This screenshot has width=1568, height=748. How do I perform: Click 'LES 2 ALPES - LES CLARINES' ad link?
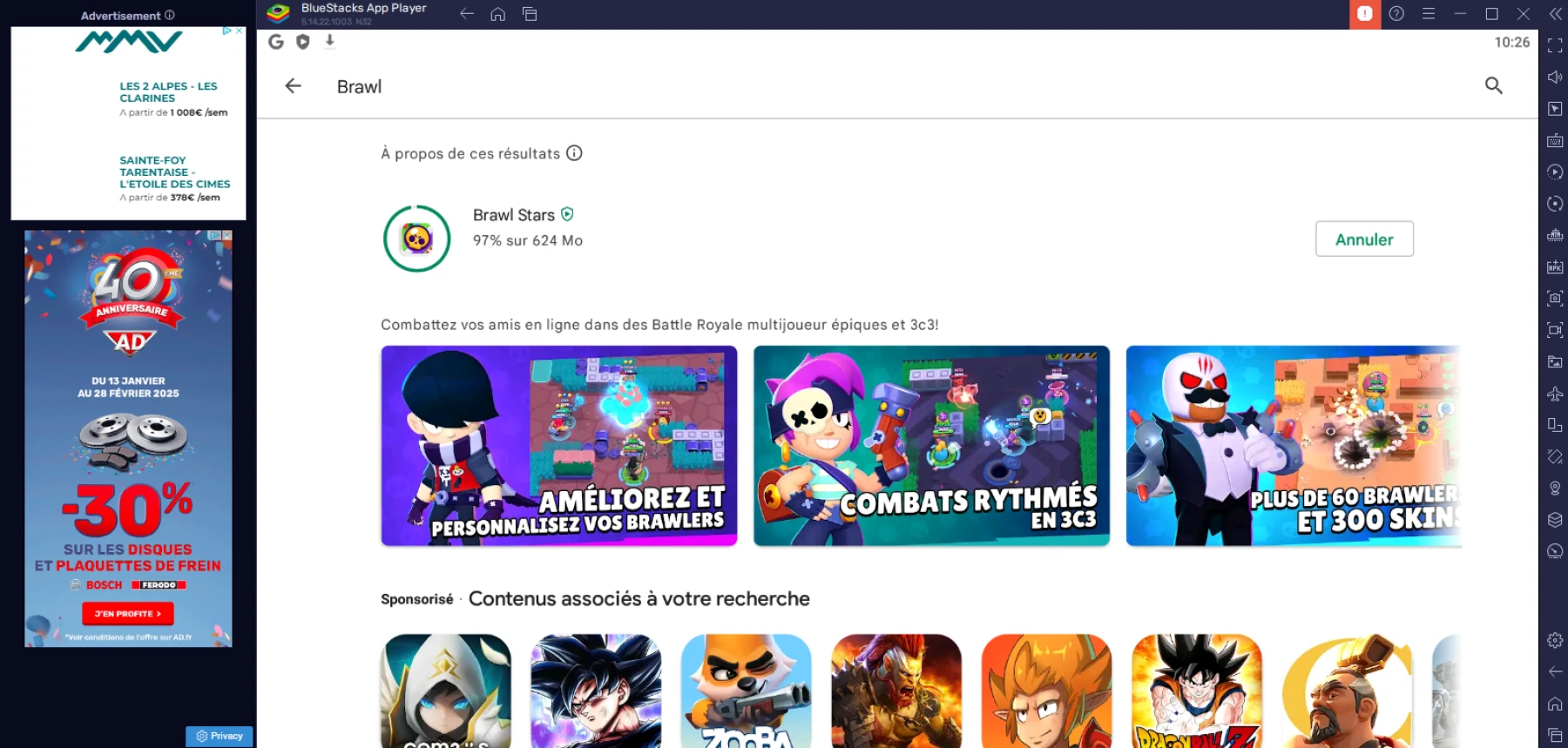click(x=169, y=92)
